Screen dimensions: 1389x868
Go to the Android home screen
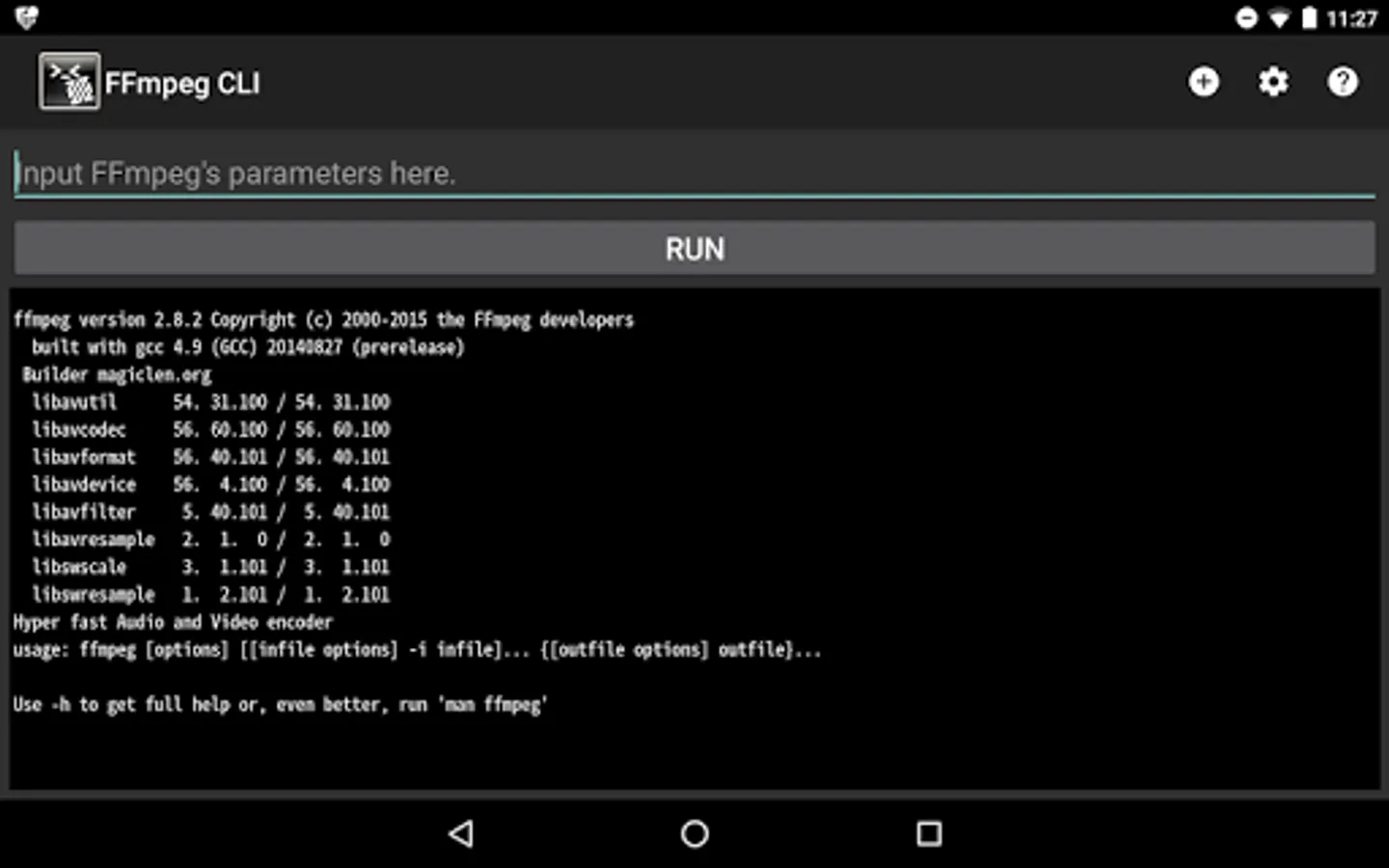point(694,833)
